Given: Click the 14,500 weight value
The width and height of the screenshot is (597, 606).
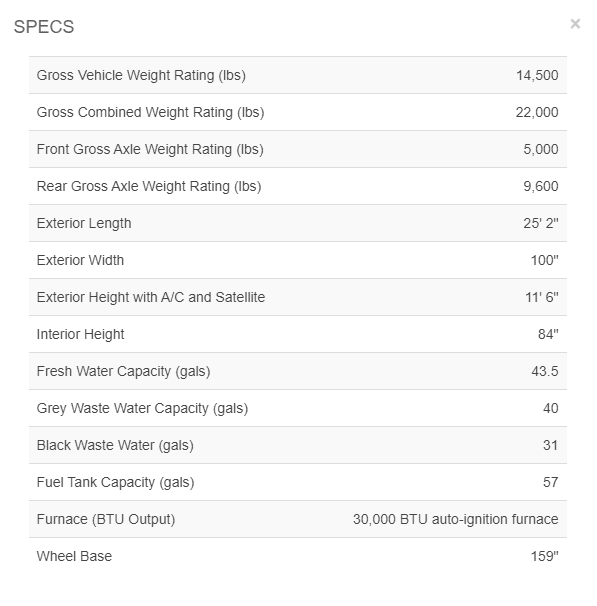Looking at the screenshot, I should click(537, 75).
